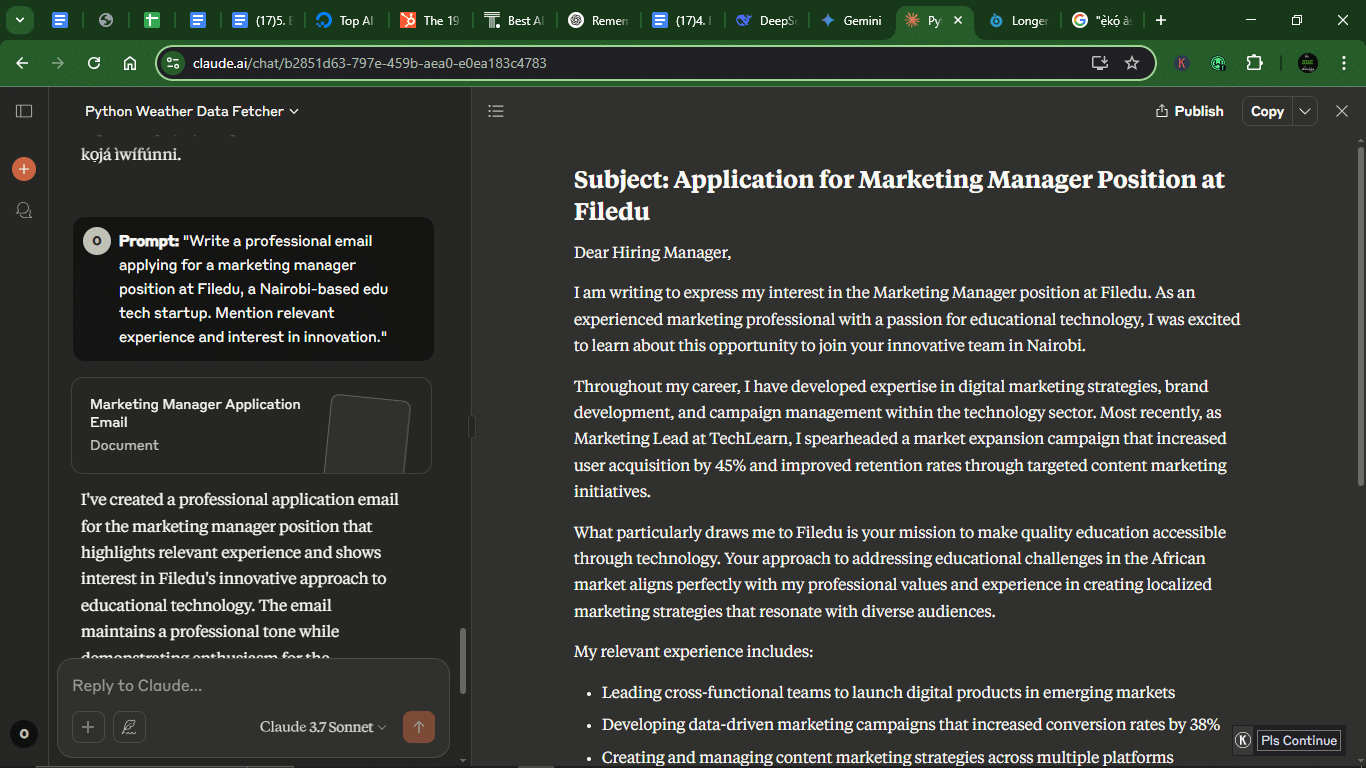Go forward in browser history

point(58,63)
